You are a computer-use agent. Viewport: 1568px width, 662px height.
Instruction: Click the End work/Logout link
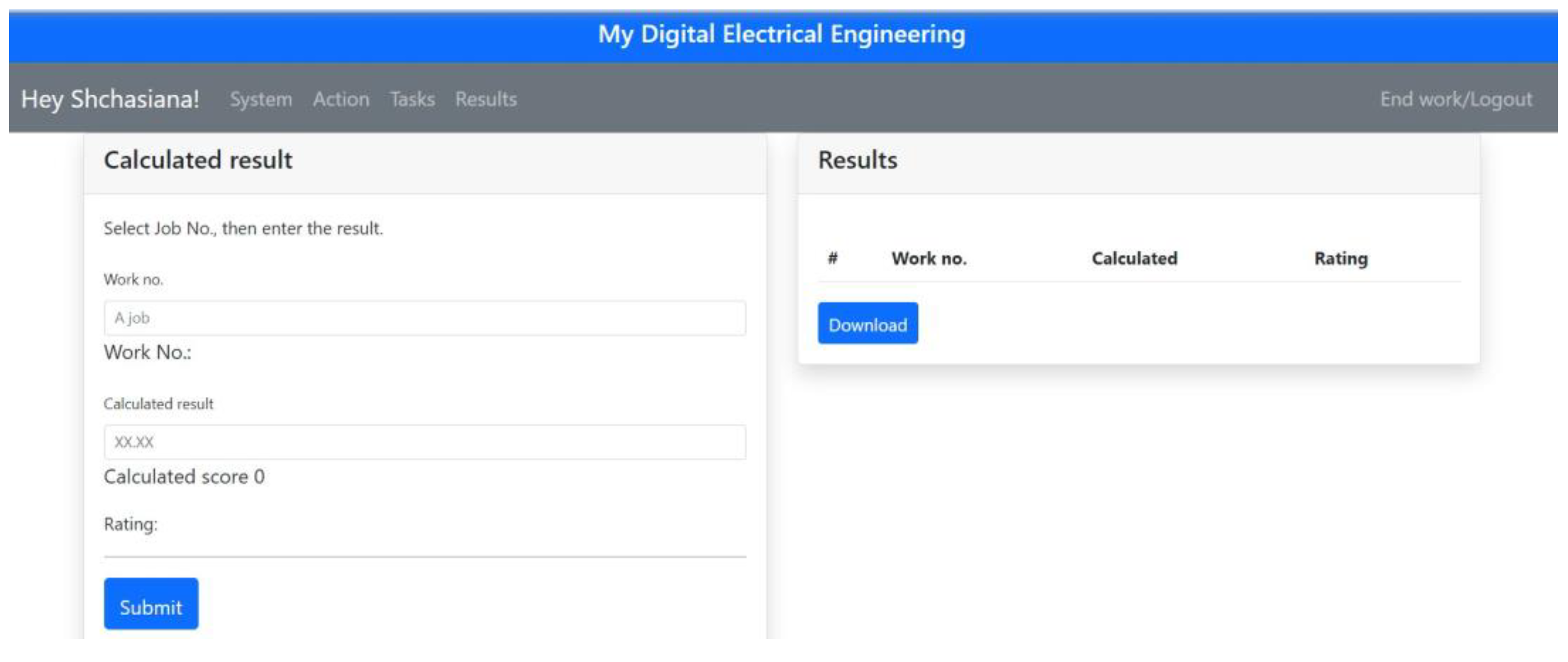click(1456, 99)
